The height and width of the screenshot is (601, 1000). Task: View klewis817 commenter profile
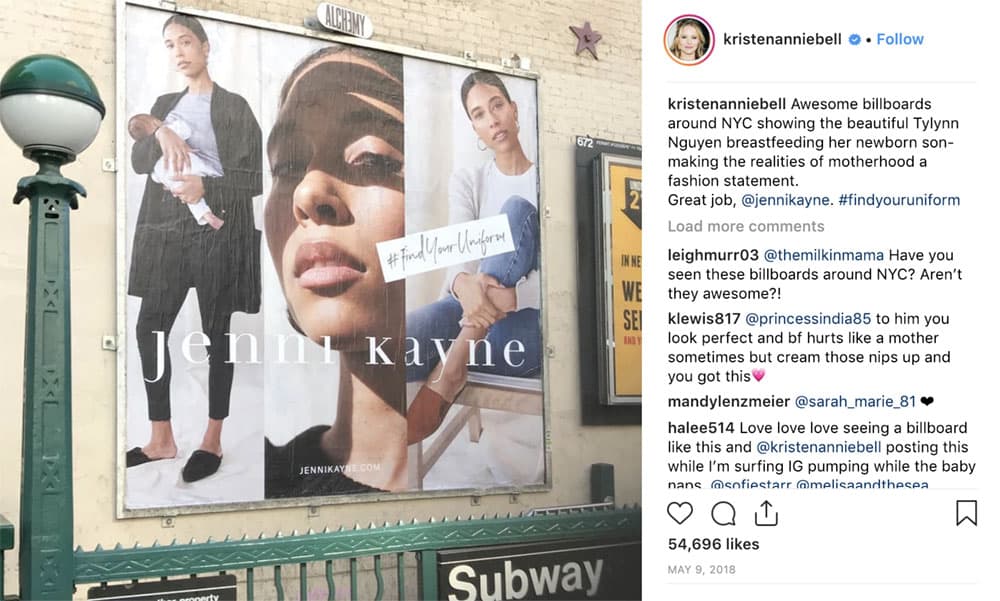[x=704, y=318]
